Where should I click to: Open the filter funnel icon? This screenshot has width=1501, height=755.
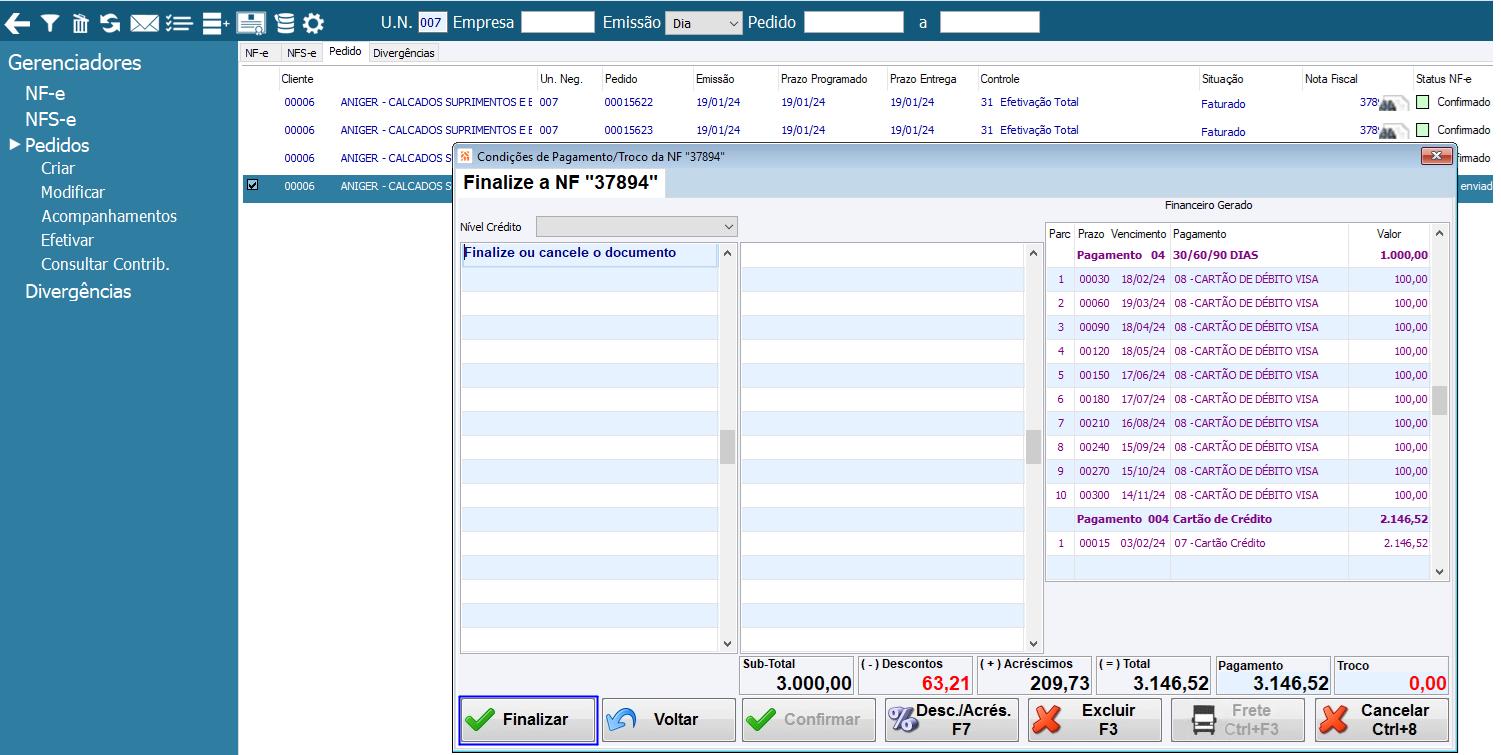[49, 22]
